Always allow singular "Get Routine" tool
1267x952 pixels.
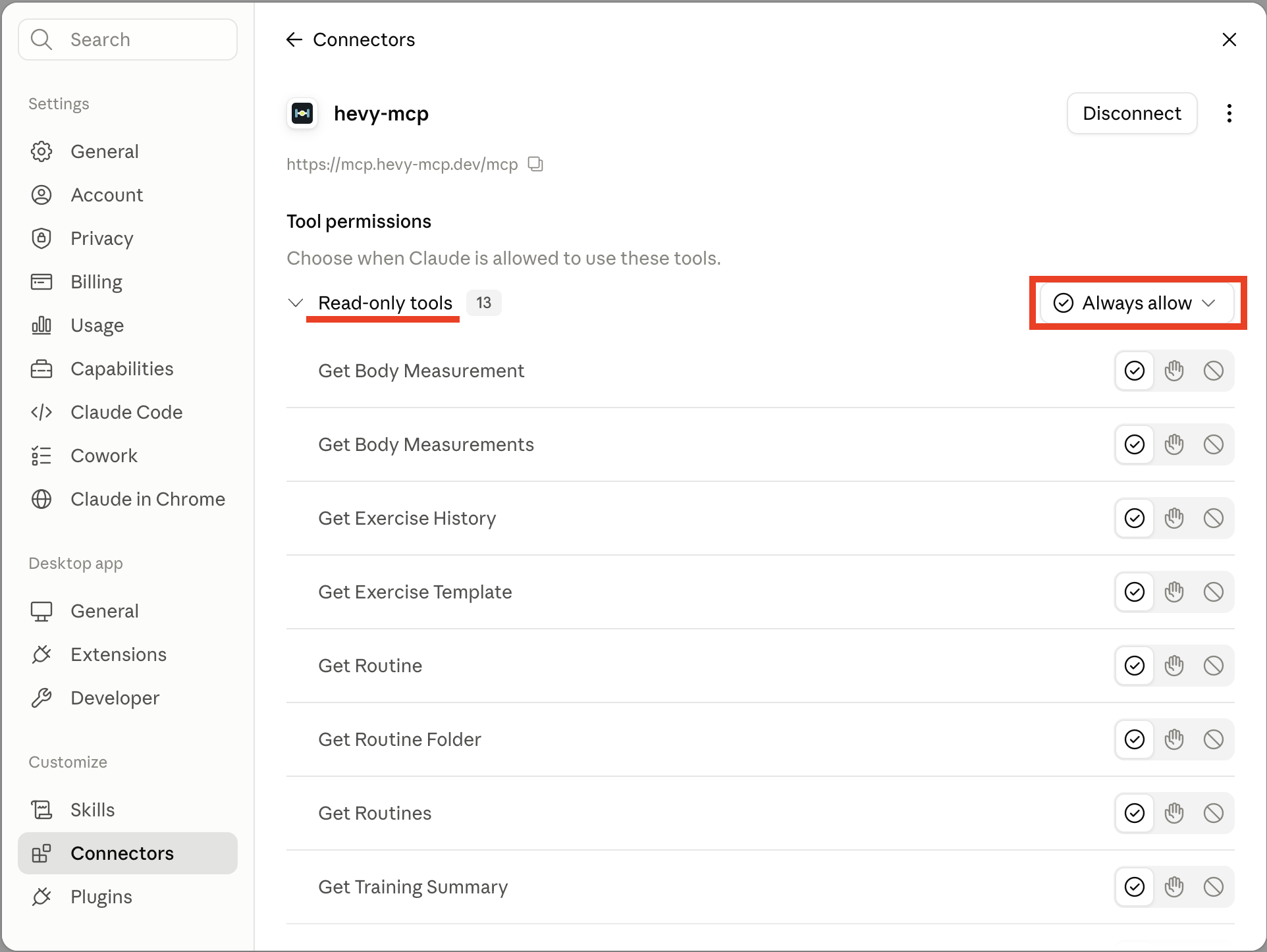click(1135, 666)
